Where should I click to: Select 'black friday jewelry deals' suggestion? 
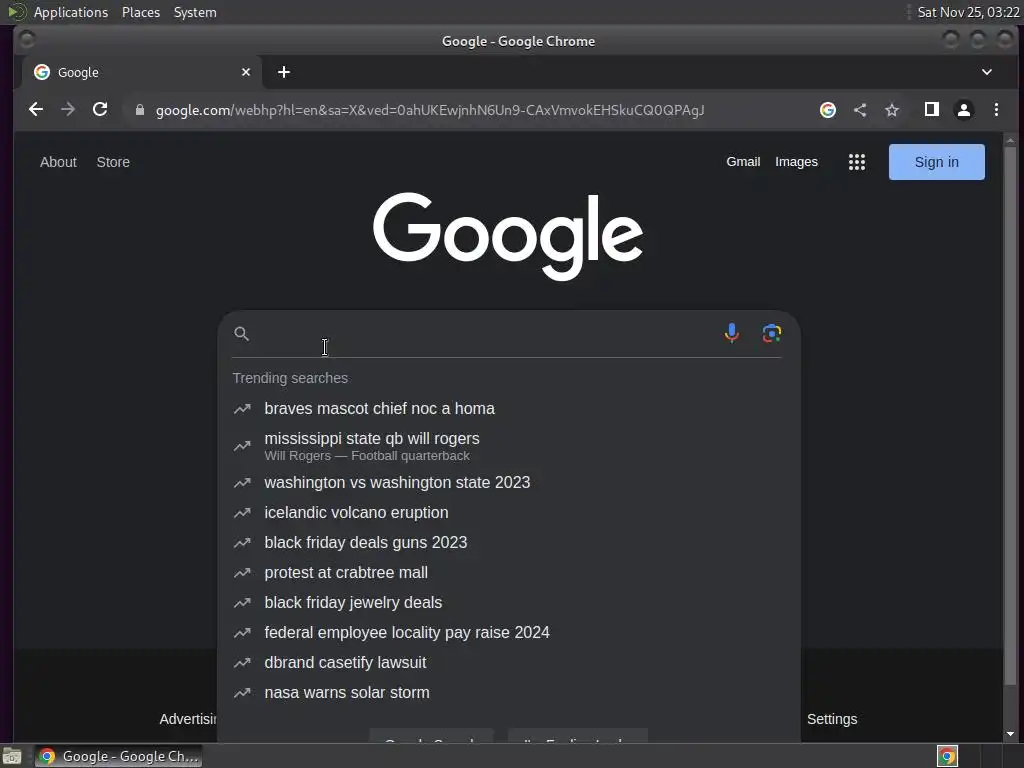tap(507, 602)
